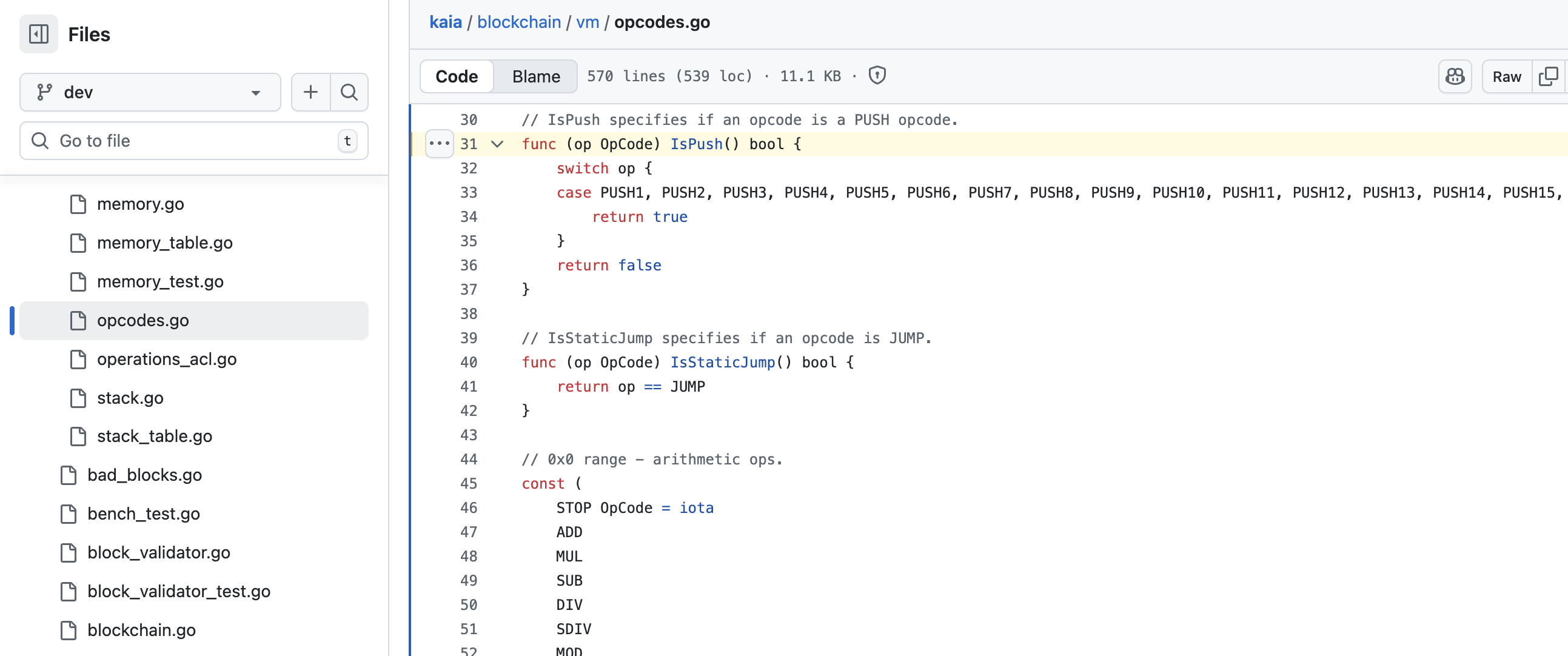Select the Code tab

457,76
